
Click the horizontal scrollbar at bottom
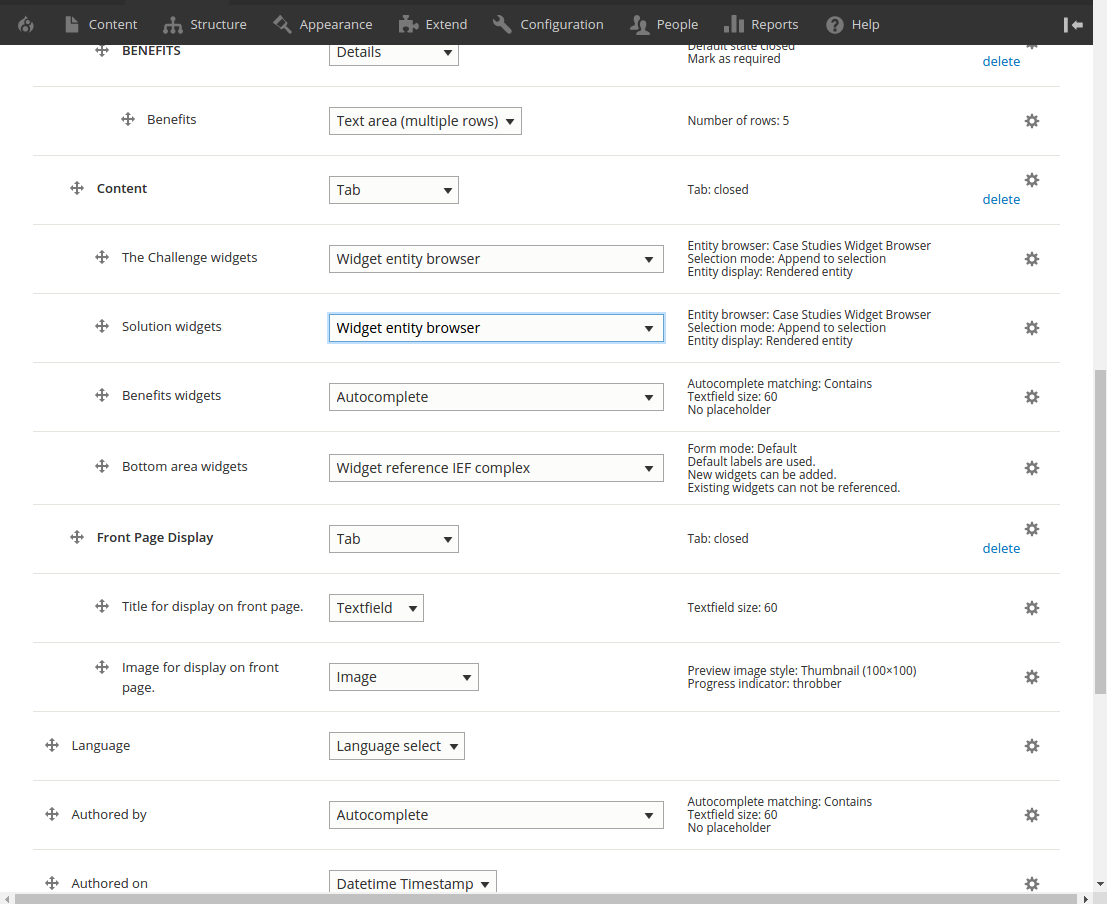click(546, 898)
